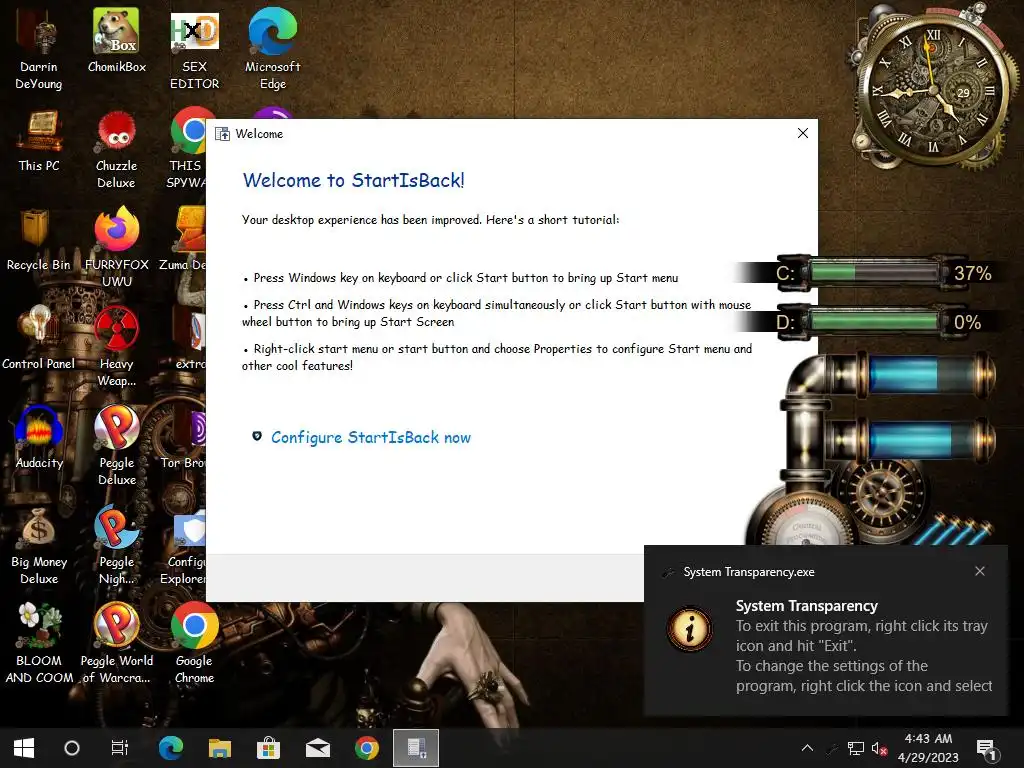Viewport: 1024px width, 768px height.
Task: Open the SEX EDITOR hex editor icon
Action: 194,50
